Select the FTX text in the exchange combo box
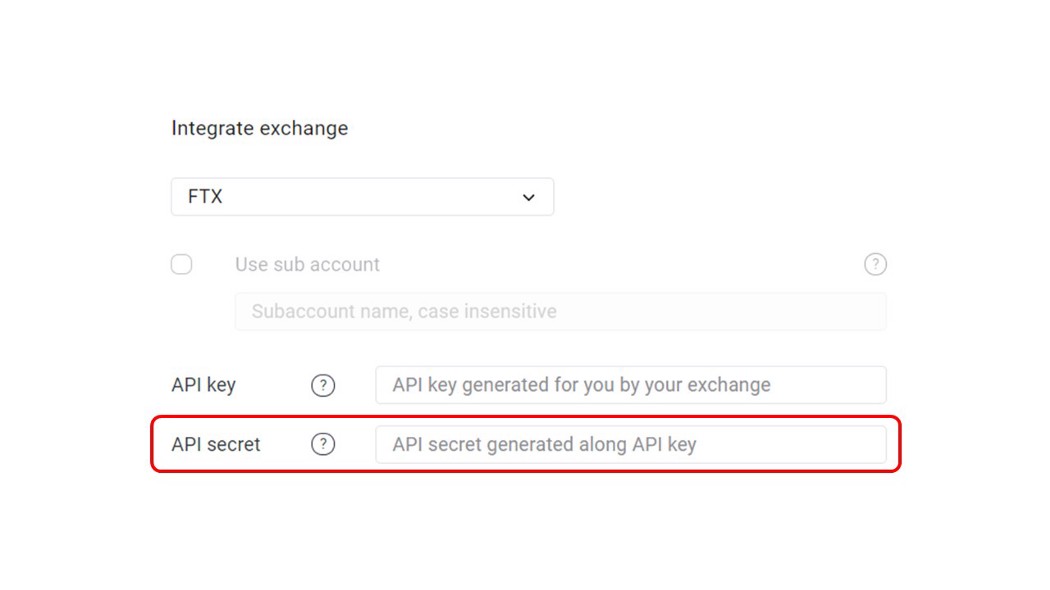This screenshot has height=590, width=1050. coord(205,197)
